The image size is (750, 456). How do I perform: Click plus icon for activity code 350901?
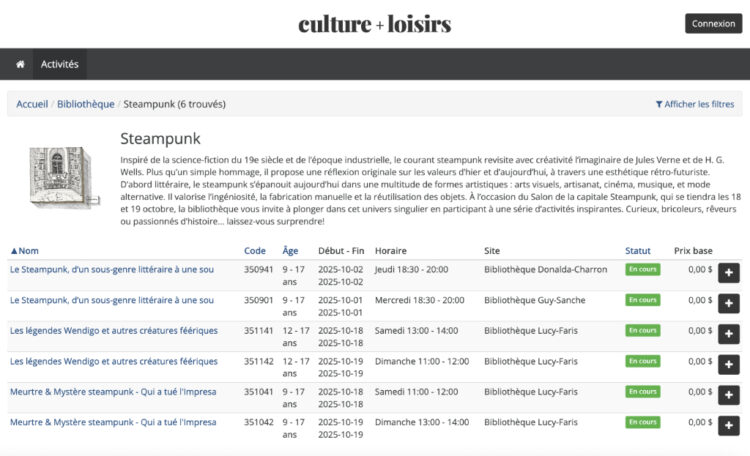pyautogui.click(x=728, y=302)
